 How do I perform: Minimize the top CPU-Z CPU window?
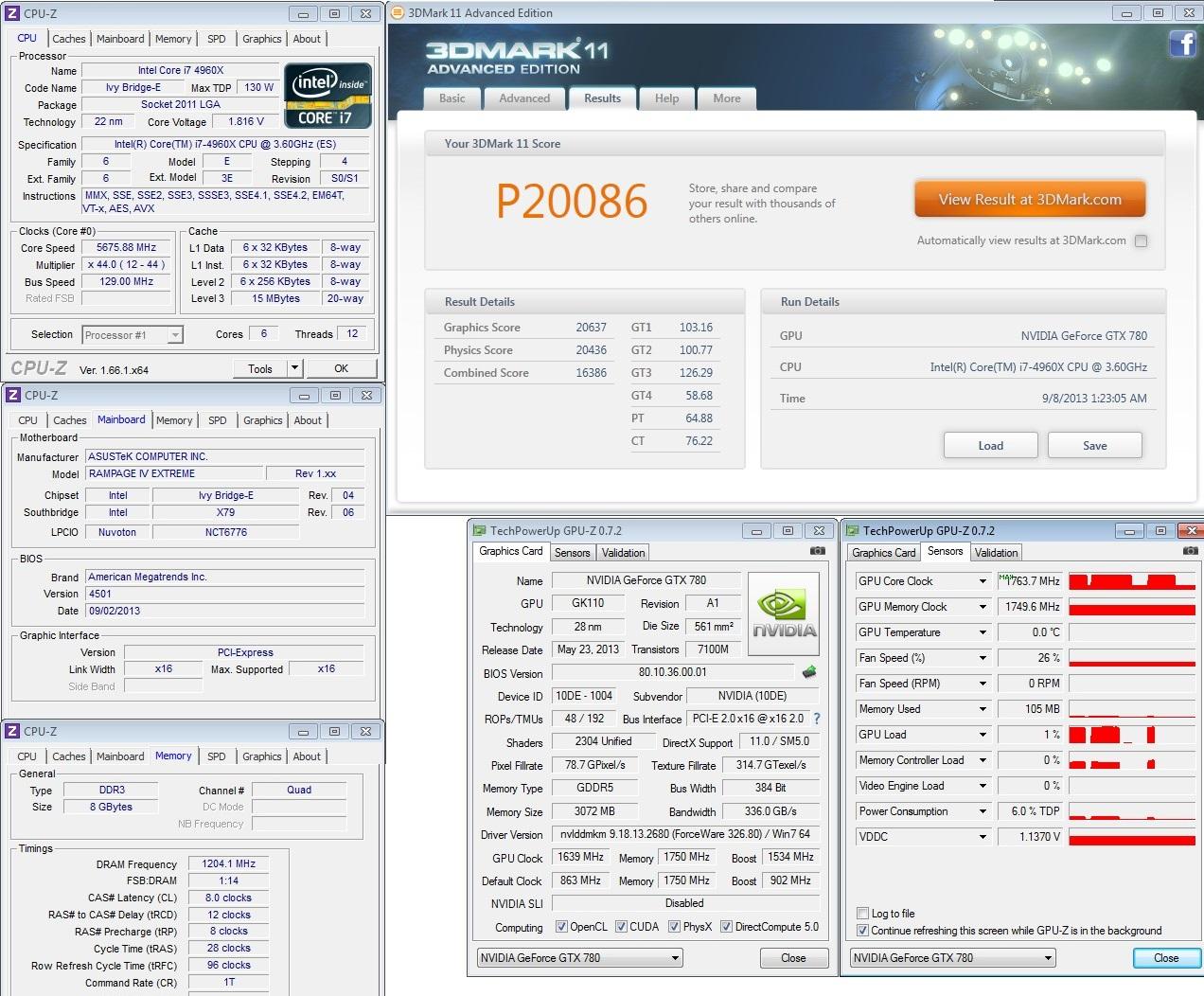point(303,14)
